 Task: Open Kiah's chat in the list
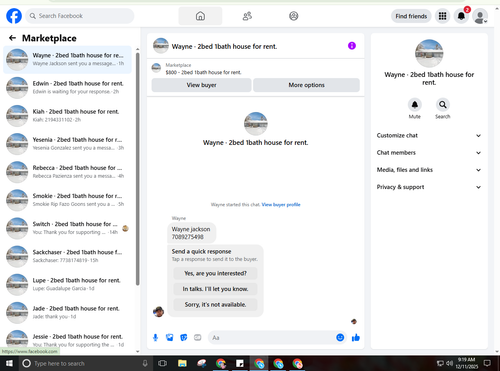tap(68, 116)
